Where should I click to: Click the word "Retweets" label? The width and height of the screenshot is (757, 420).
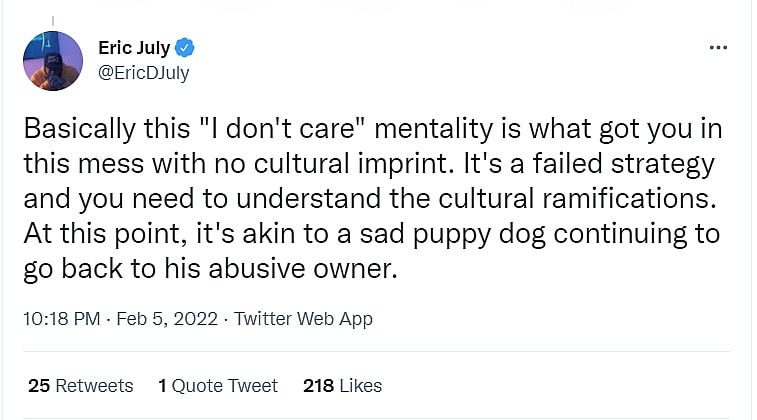(94, 385)
